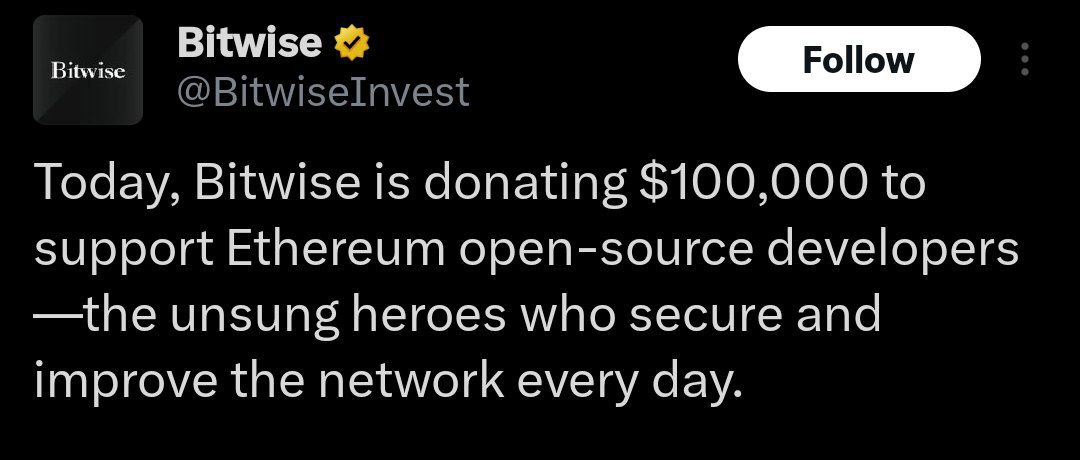Click the Bitwise display name
The image size is (1080, 460).
tap(249, 43)
